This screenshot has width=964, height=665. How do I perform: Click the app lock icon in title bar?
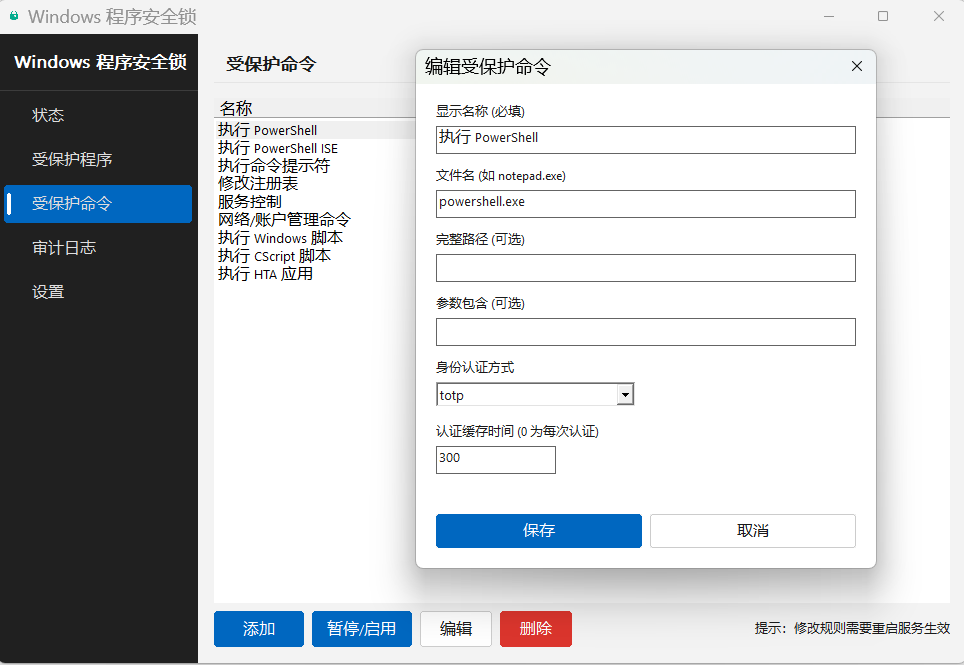14,16
